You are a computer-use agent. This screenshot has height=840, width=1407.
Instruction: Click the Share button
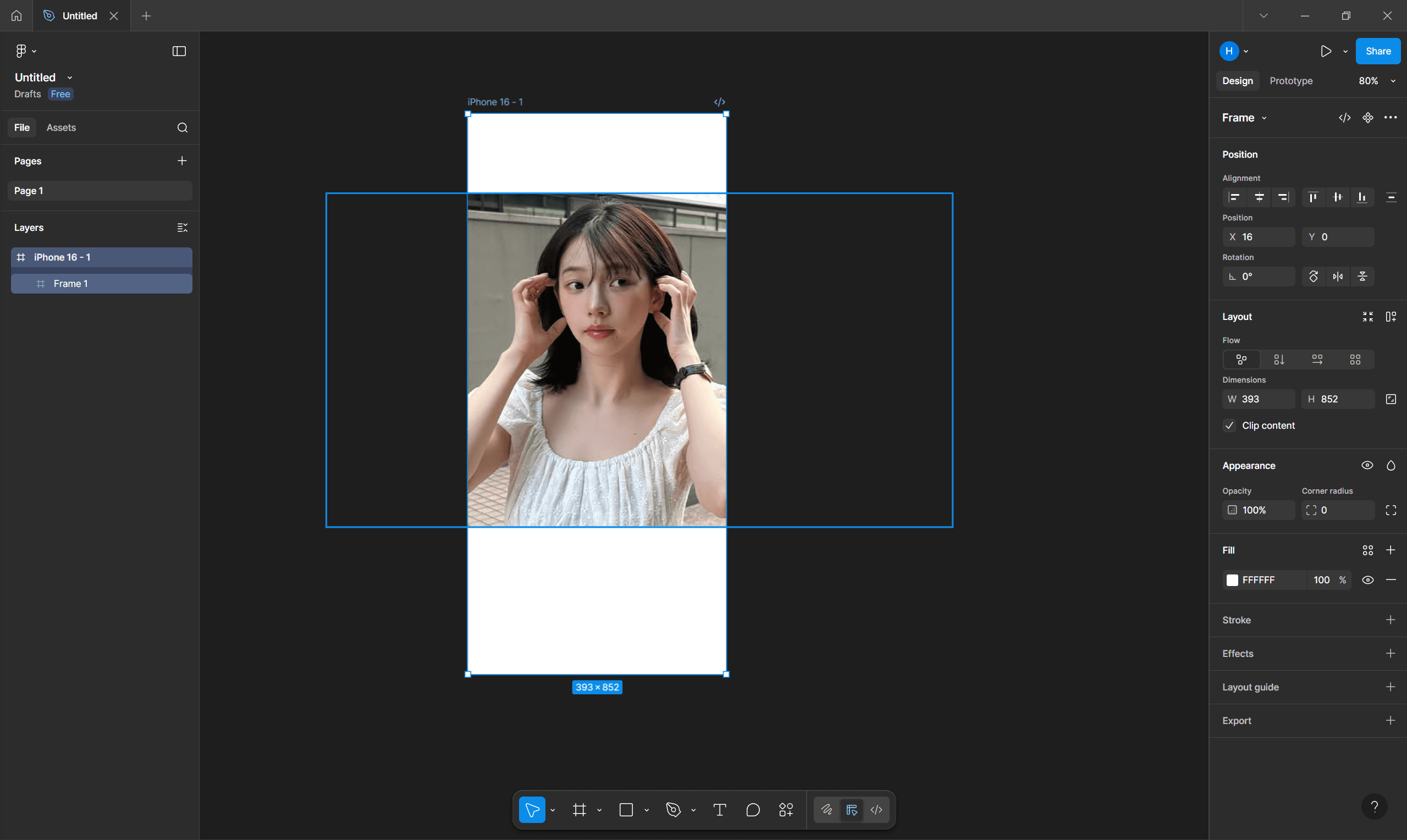point(1377,51)
